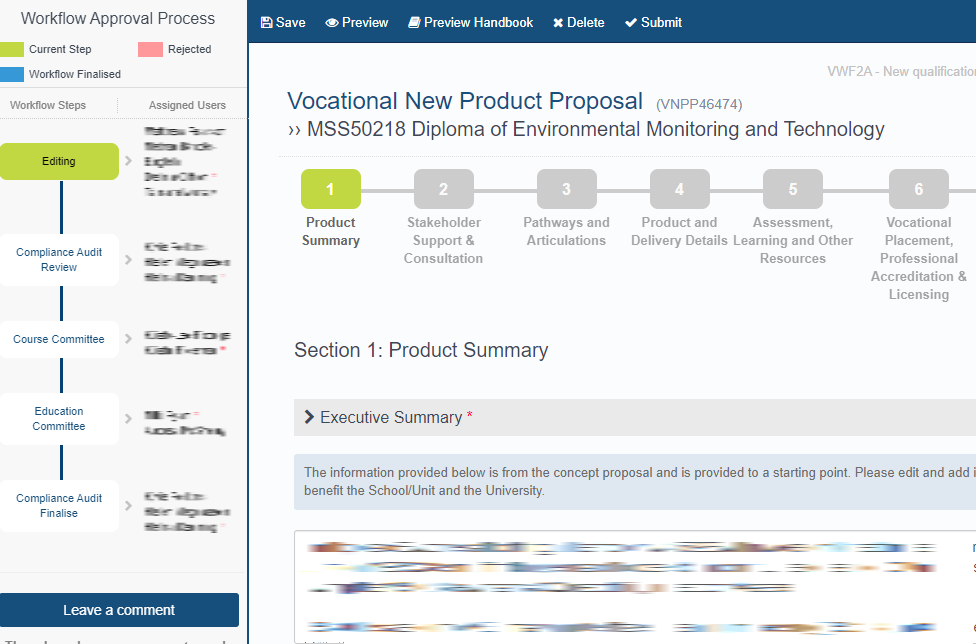Expand assigned users for Editing step
Image resolution: width=976 pixels, height=644 pixels.
(128, 161)
